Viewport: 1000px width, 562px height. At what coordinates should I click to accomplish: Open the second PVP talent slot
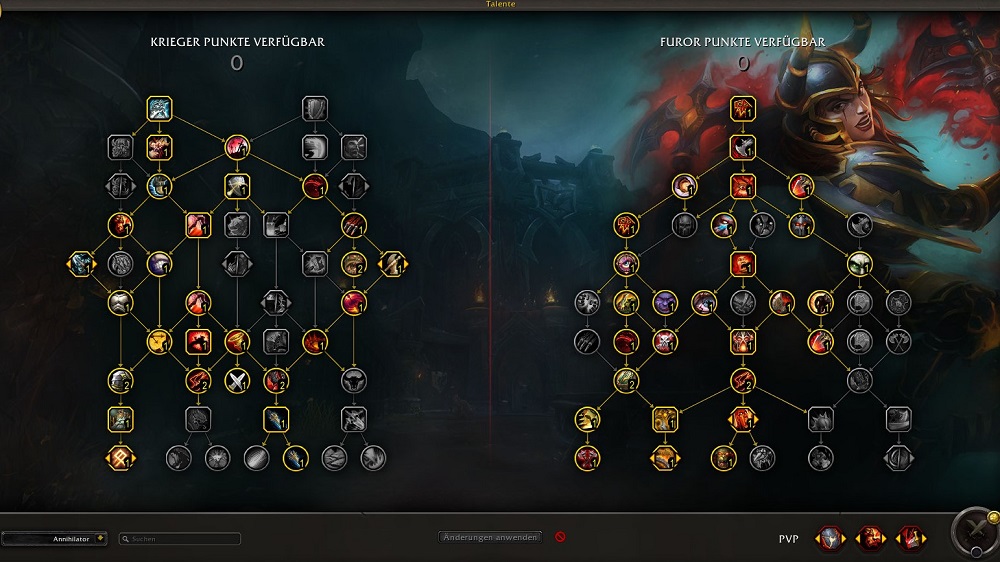(x=871, y=538)
